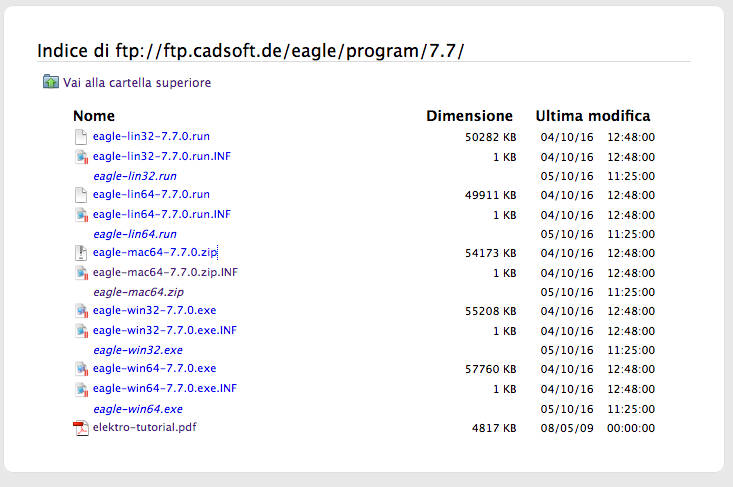Open eagle-win32-7.7.0.exe.INF link
Viewport: 733px width, 487px height.
pos(165,330)
